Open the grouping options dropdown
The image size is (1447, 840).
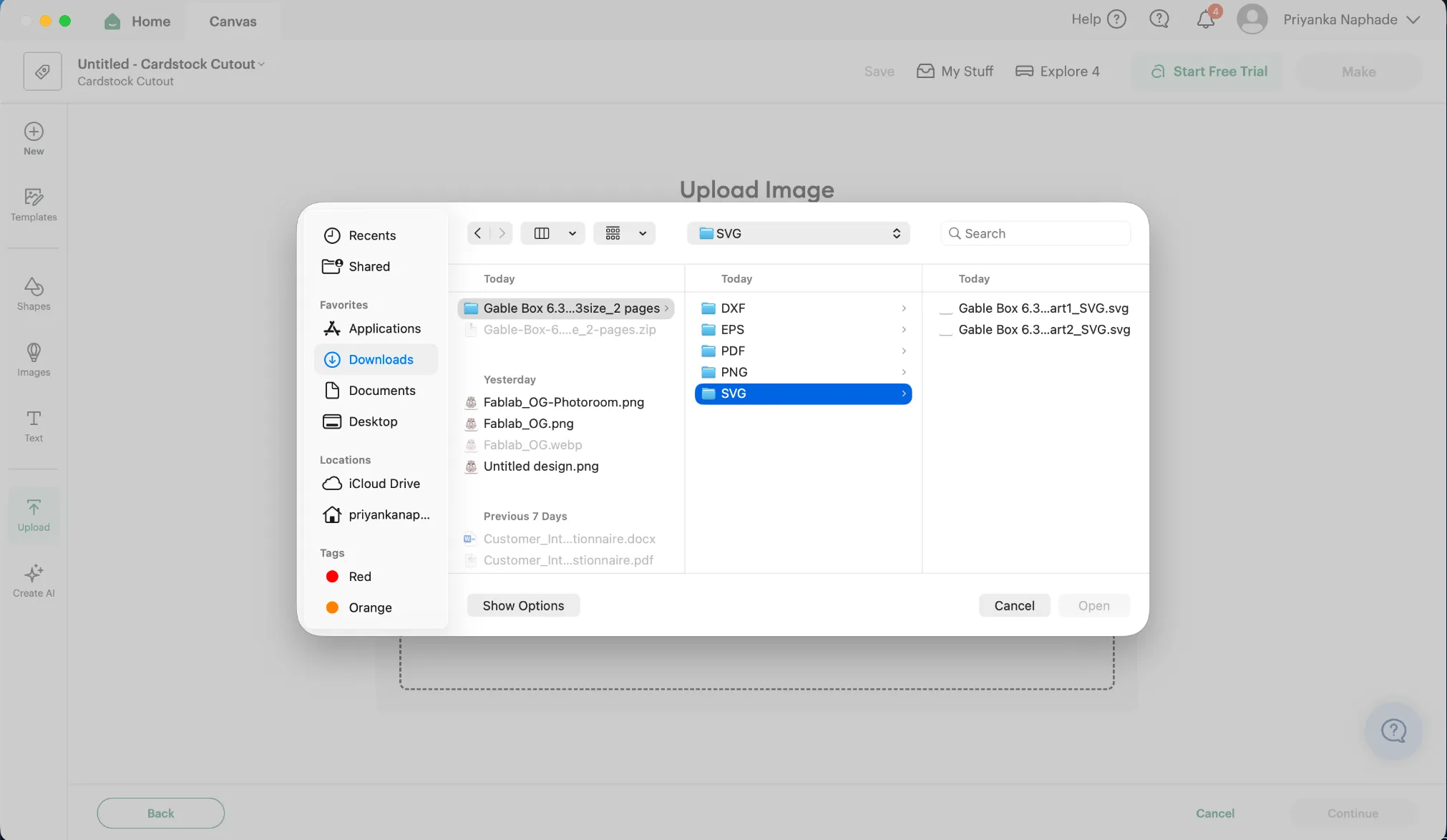pyautogui.click(x=624, y=233)
